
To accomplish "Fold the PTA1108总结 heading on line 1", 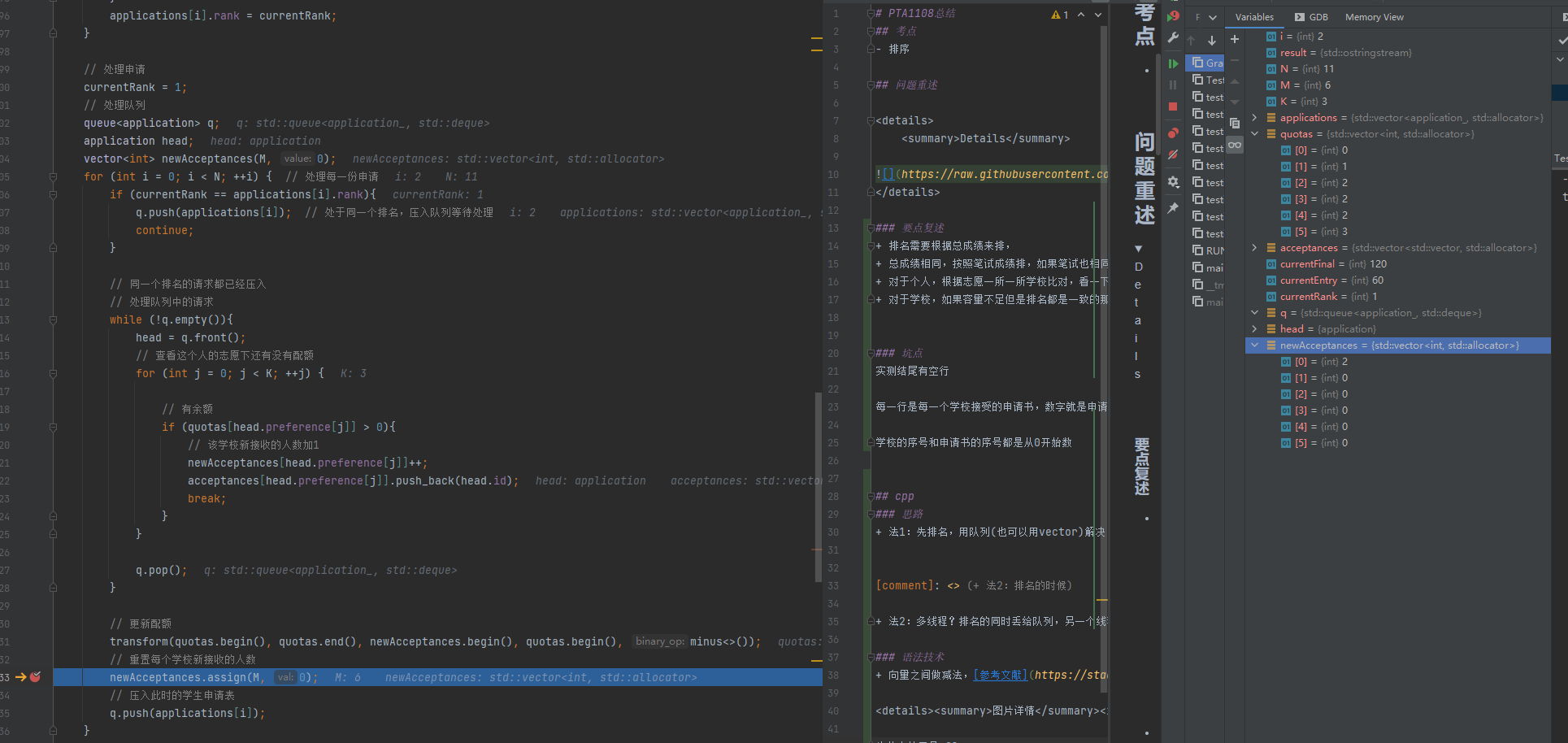I will pos(870,14).
